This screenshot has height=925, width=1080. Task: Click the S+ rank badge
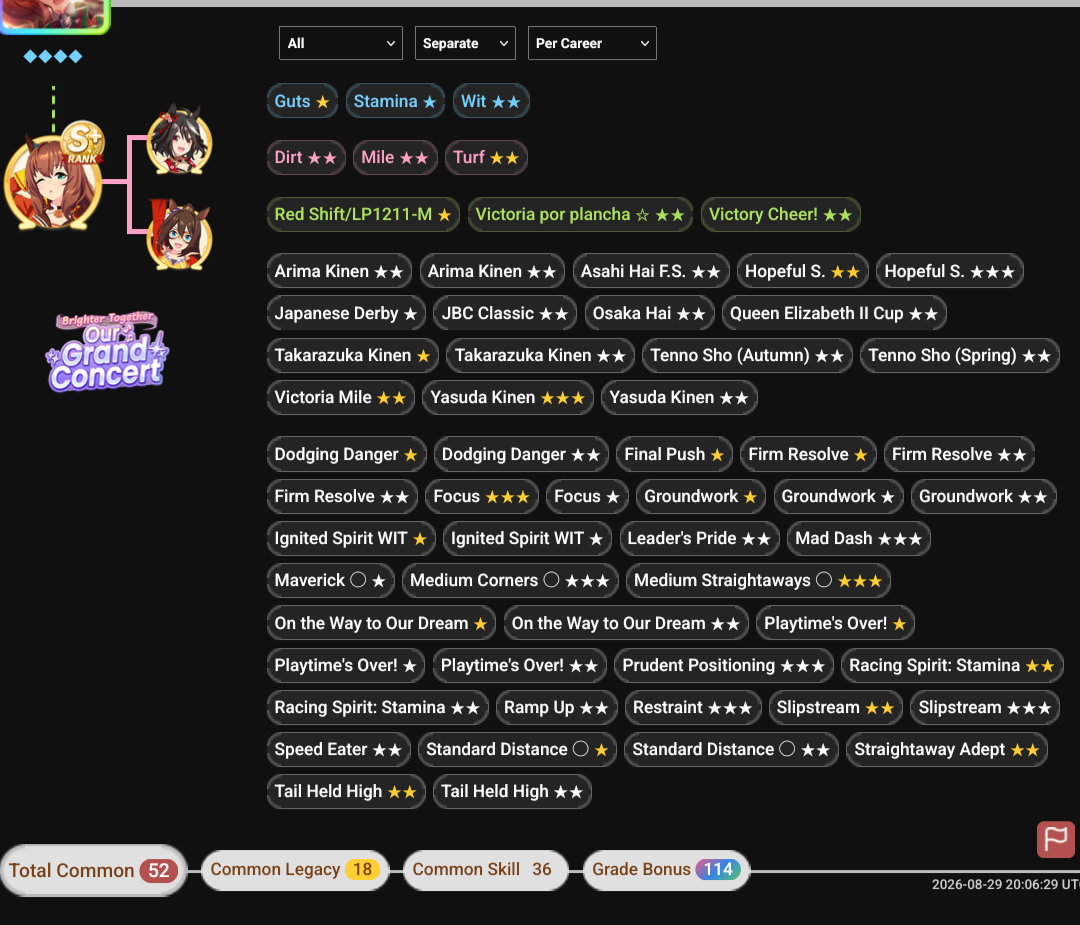pyautogui.click(x=83, y=143)
